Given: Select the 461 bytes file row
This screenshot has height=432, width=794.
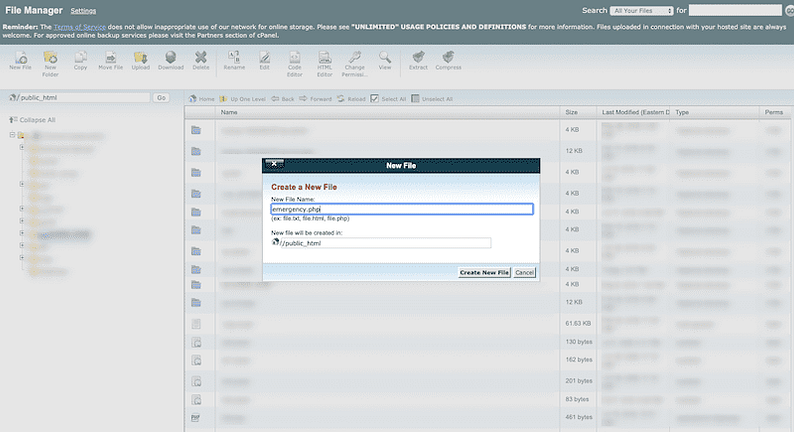Looking at the screenshot, I should 488,417.
